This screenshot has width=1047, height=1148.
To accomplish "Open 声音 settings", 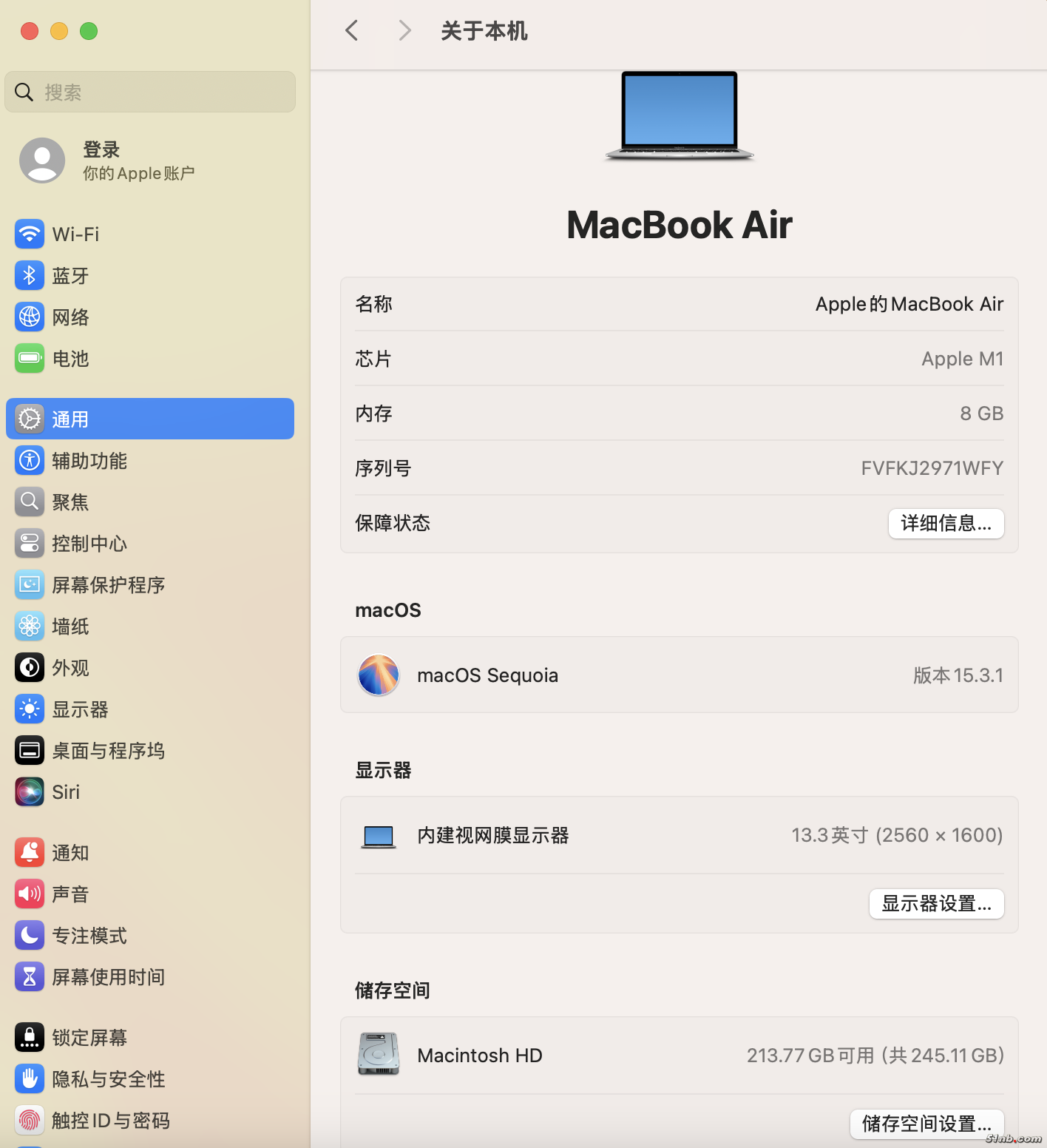I will (x=70, y=894).
